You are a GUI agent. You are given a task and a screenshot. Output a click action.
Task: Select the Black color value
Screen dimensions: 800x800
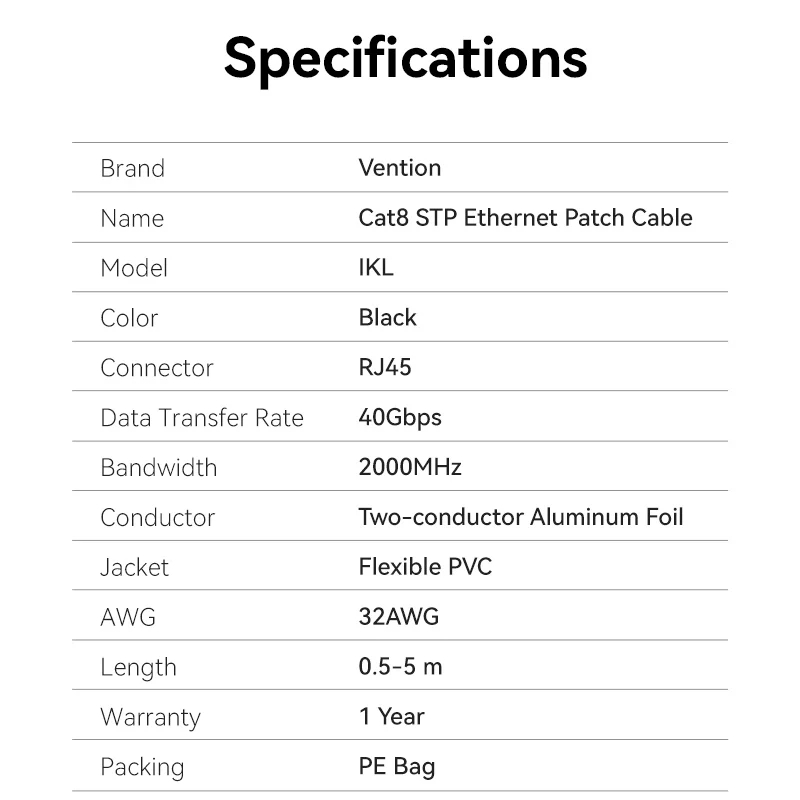[387, 317]
